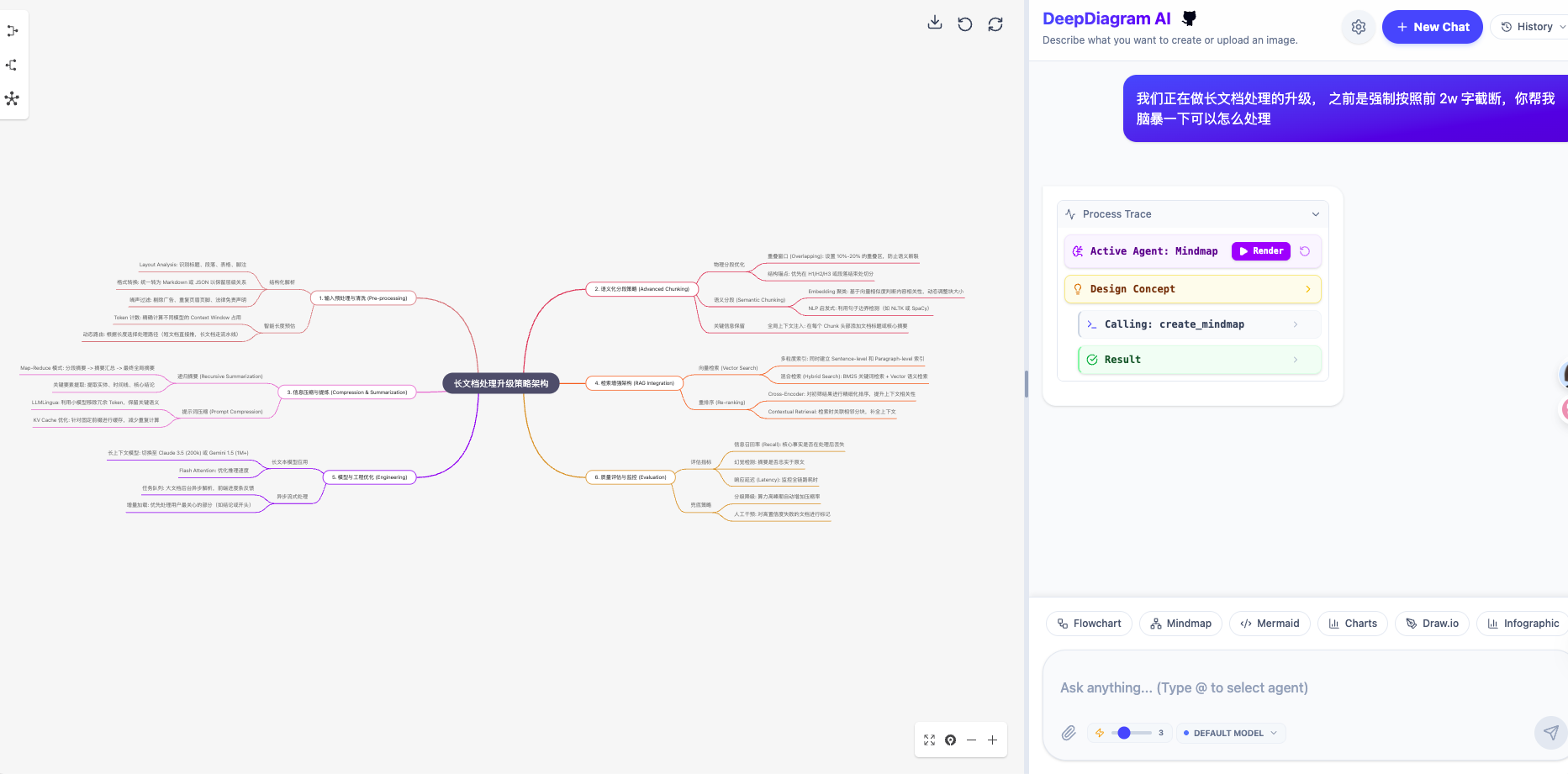This screenshot has height=774, width=1568.
Task: Regenerate the diagram with the refresh icon
Action: (x=995, y=24)
